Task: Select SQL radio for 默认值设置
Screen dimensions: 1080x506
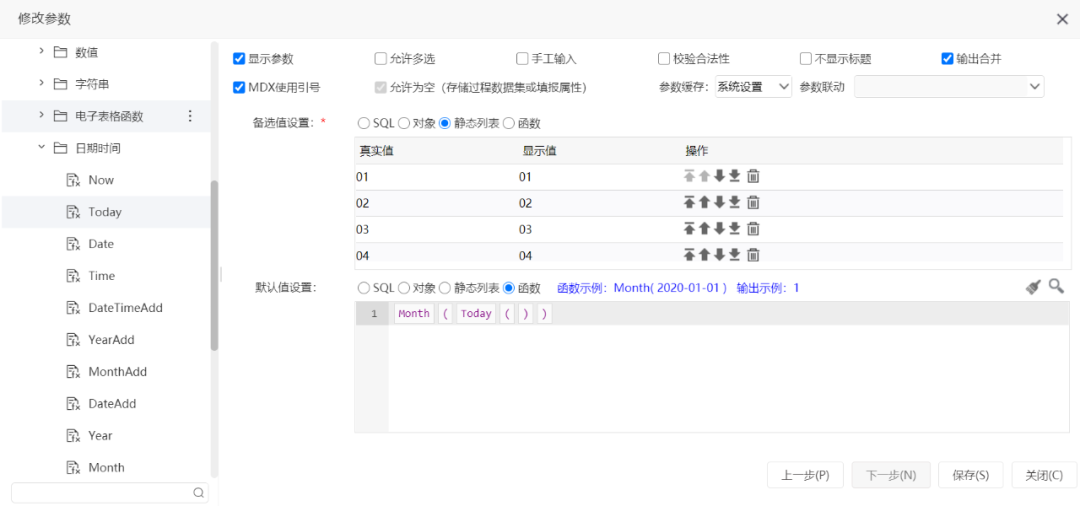Action: 363,287
